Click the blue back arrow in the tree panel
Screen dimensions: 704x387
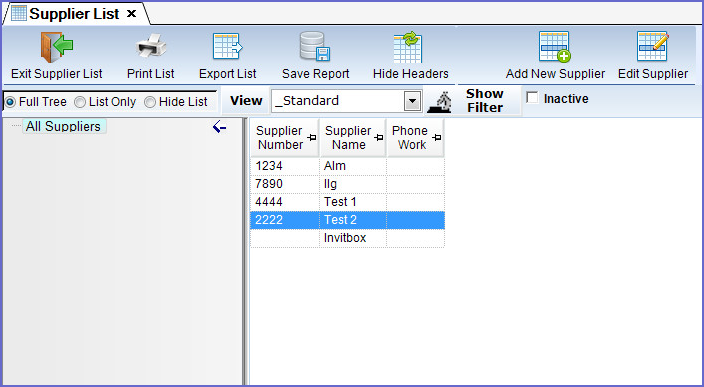click(x=219, y=127)
